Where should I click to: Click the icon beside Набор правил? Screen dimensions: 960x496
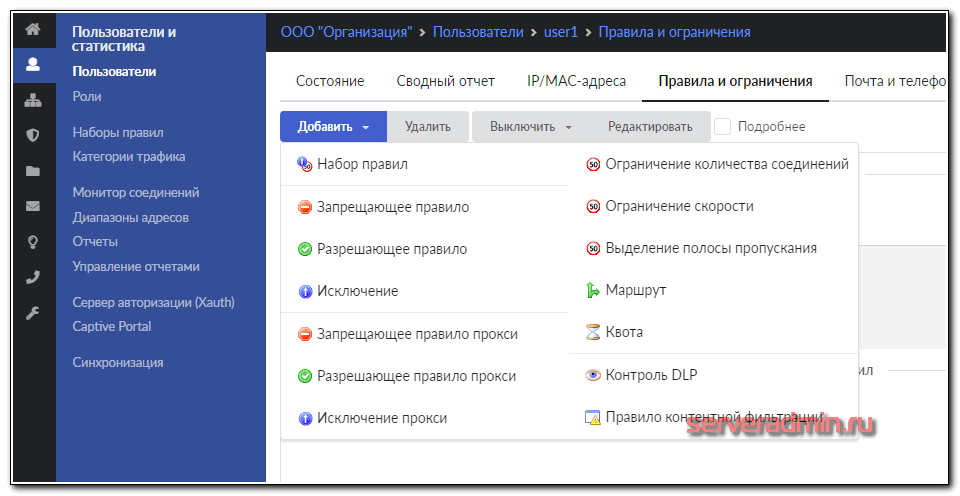[305, 164]
